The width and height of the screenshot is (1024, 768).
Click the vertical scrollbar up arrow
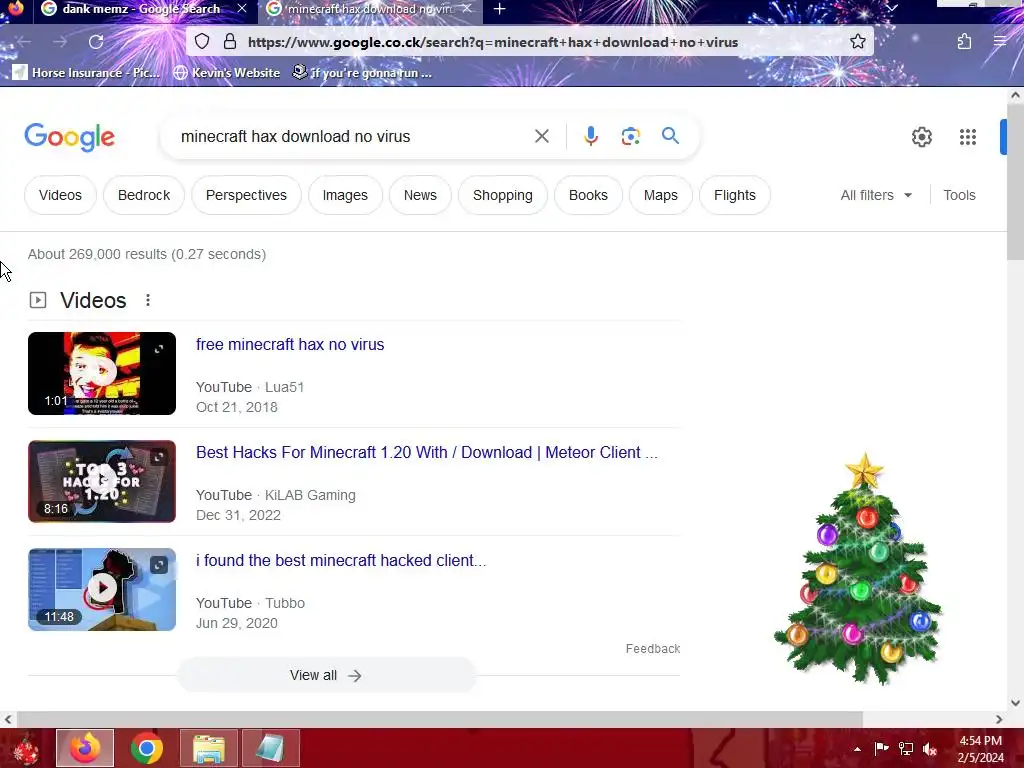click(x=1015, y=95)
